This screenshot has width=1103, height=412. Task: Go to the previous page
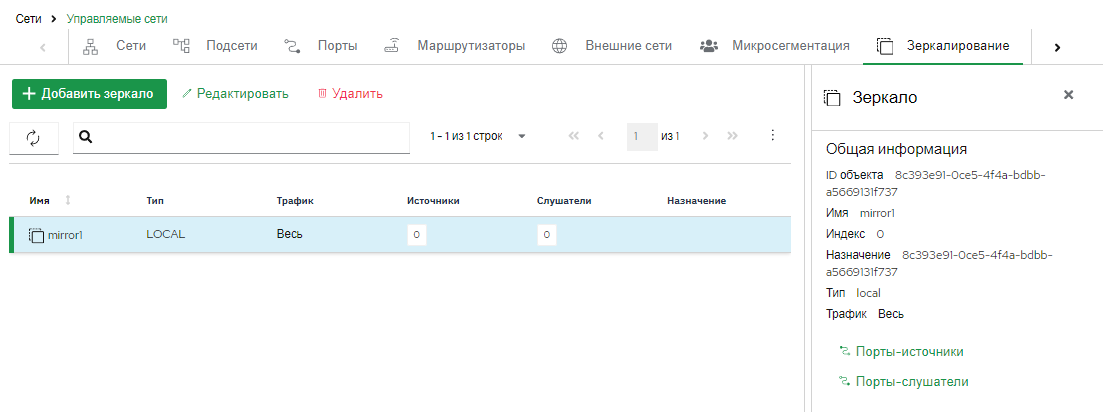601,136
